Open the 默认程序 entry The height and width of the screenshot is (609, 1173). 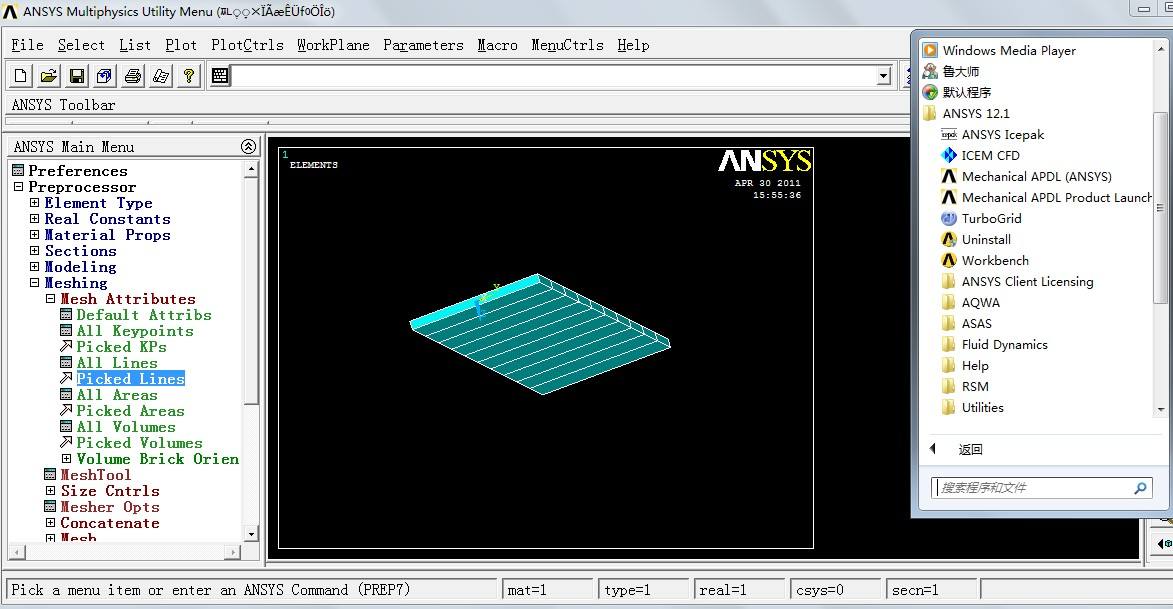pyautogui.click(x=967, y=92)
